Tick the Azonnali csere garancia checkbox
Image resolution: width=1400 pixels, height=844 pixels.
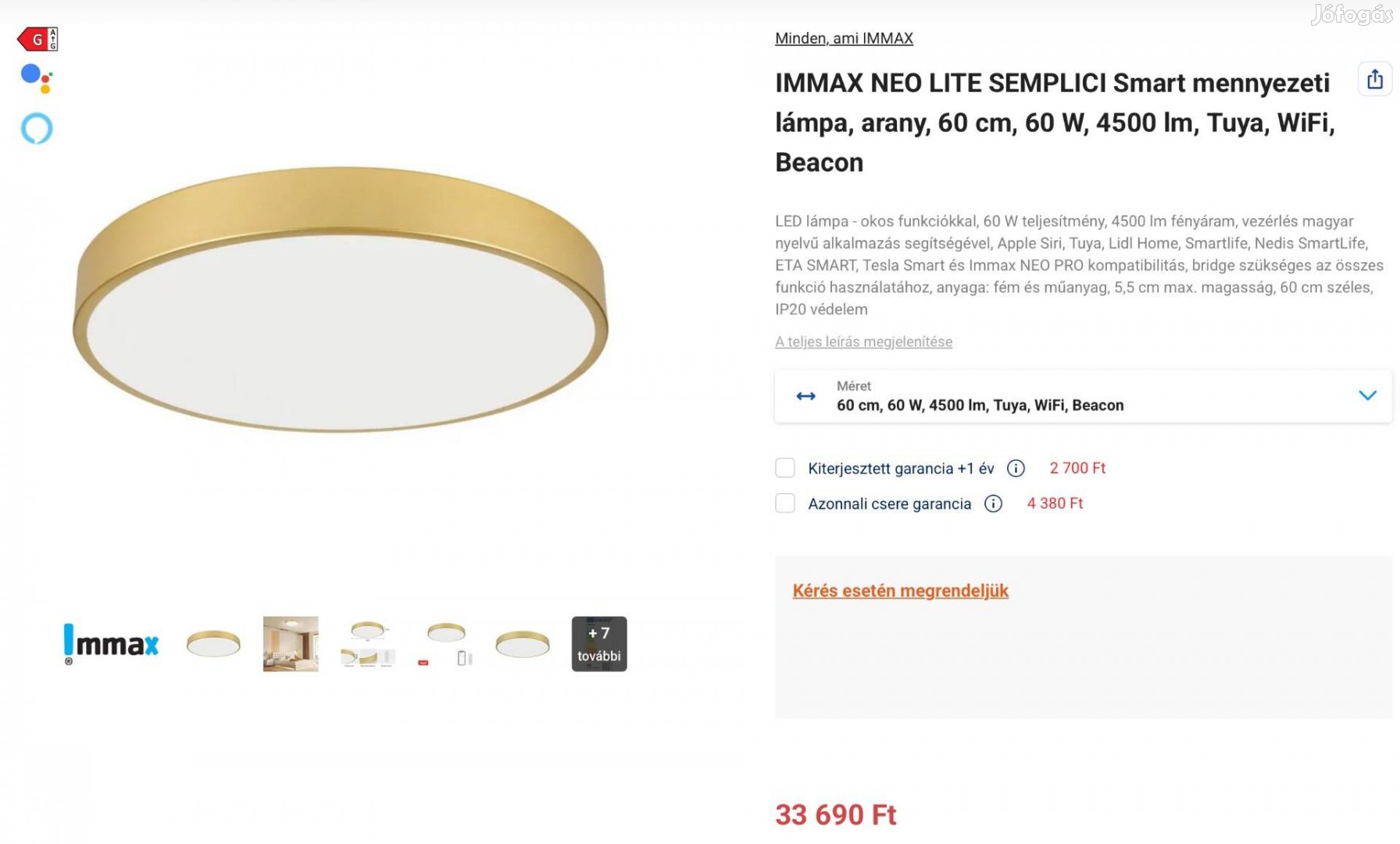[785, 503]
